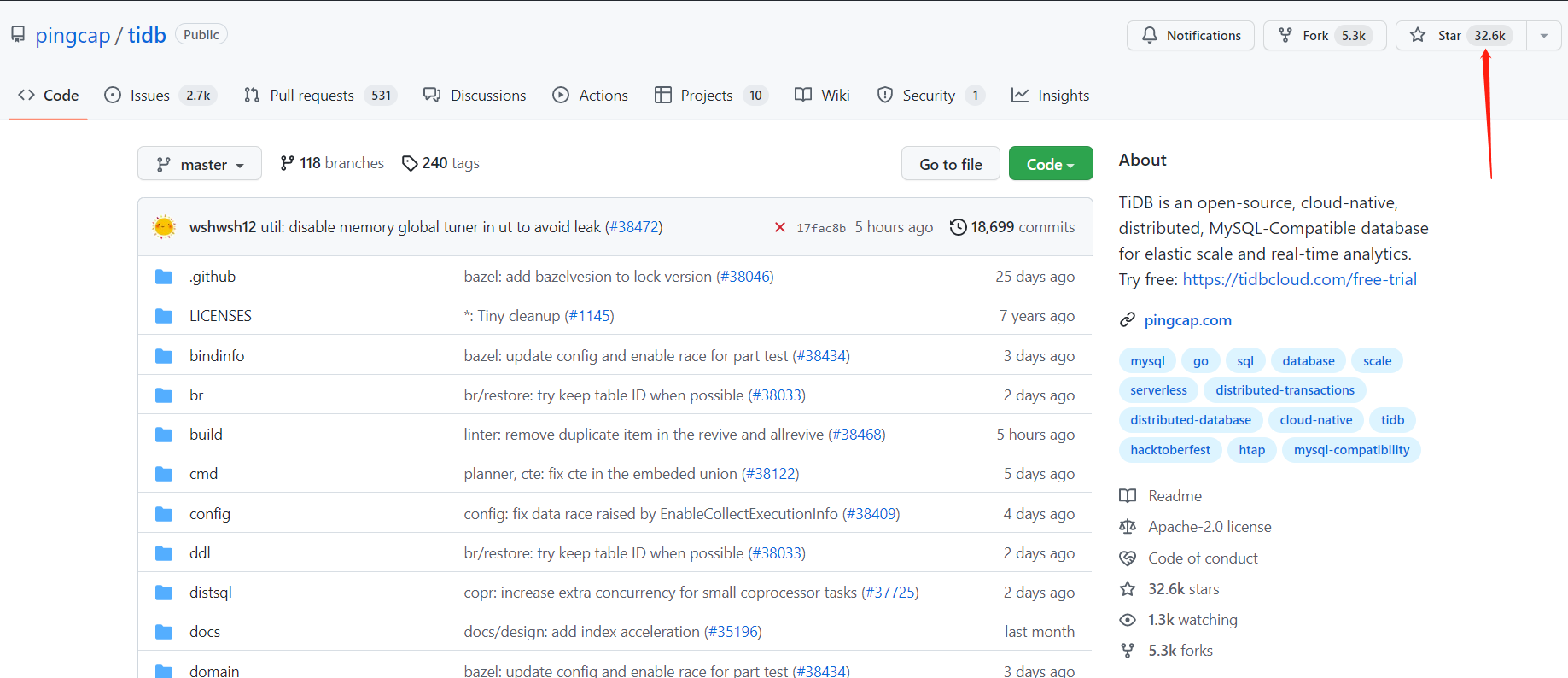Click the docs folder icon

(x=164, y=632)
